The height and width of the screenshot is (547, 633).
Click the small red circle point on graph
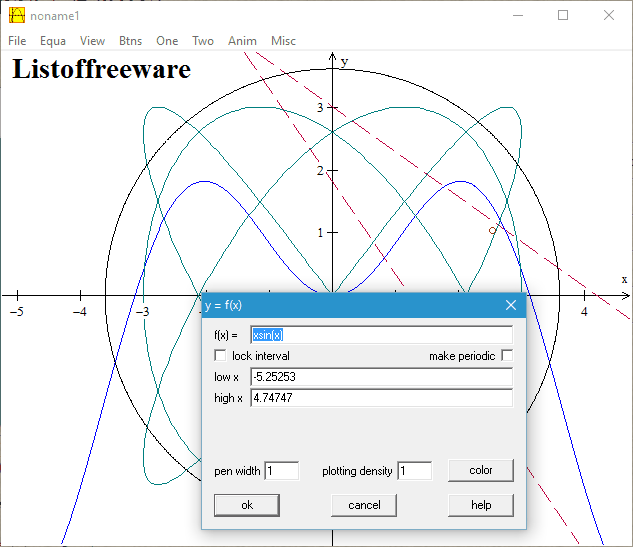[x=492, y=231]
